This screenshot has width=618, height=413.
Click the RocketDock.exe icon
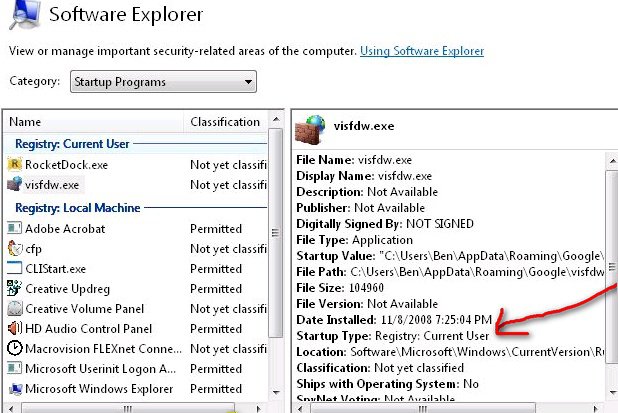(15, 164)
